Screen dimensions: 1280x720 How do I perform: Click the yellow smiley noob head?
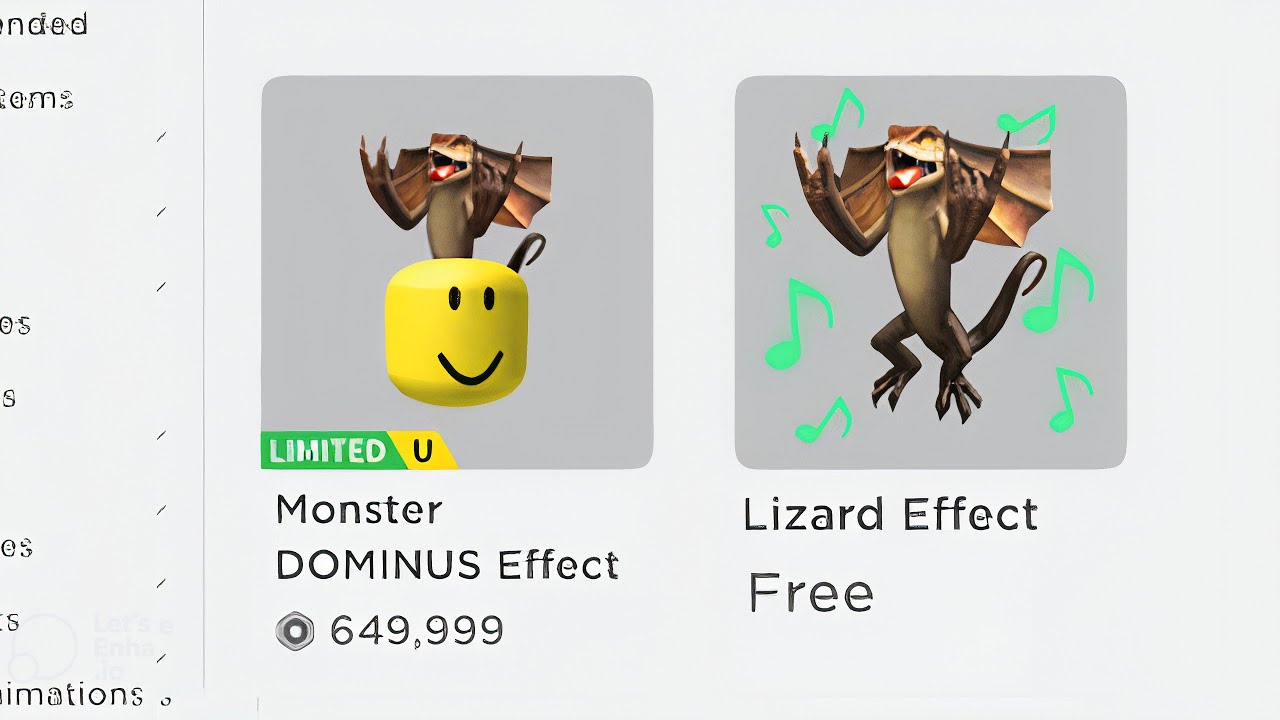coord(456,331)
